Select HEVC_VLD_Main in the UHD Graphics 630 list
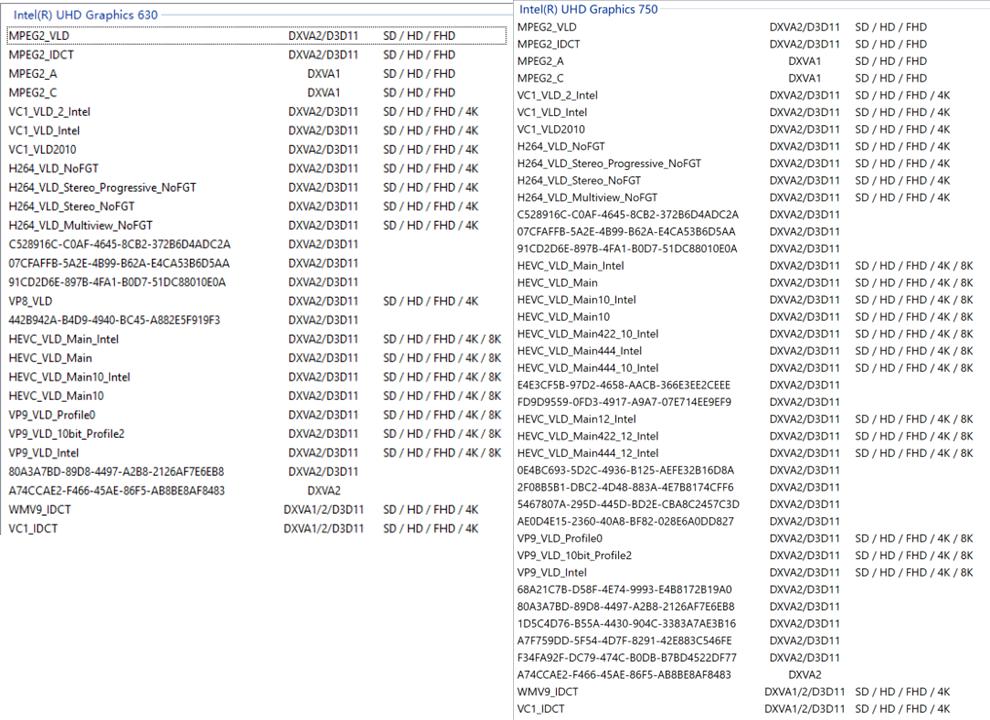Image resolution: width=990 pixels, height=720 pixels. tap(257, 358)
